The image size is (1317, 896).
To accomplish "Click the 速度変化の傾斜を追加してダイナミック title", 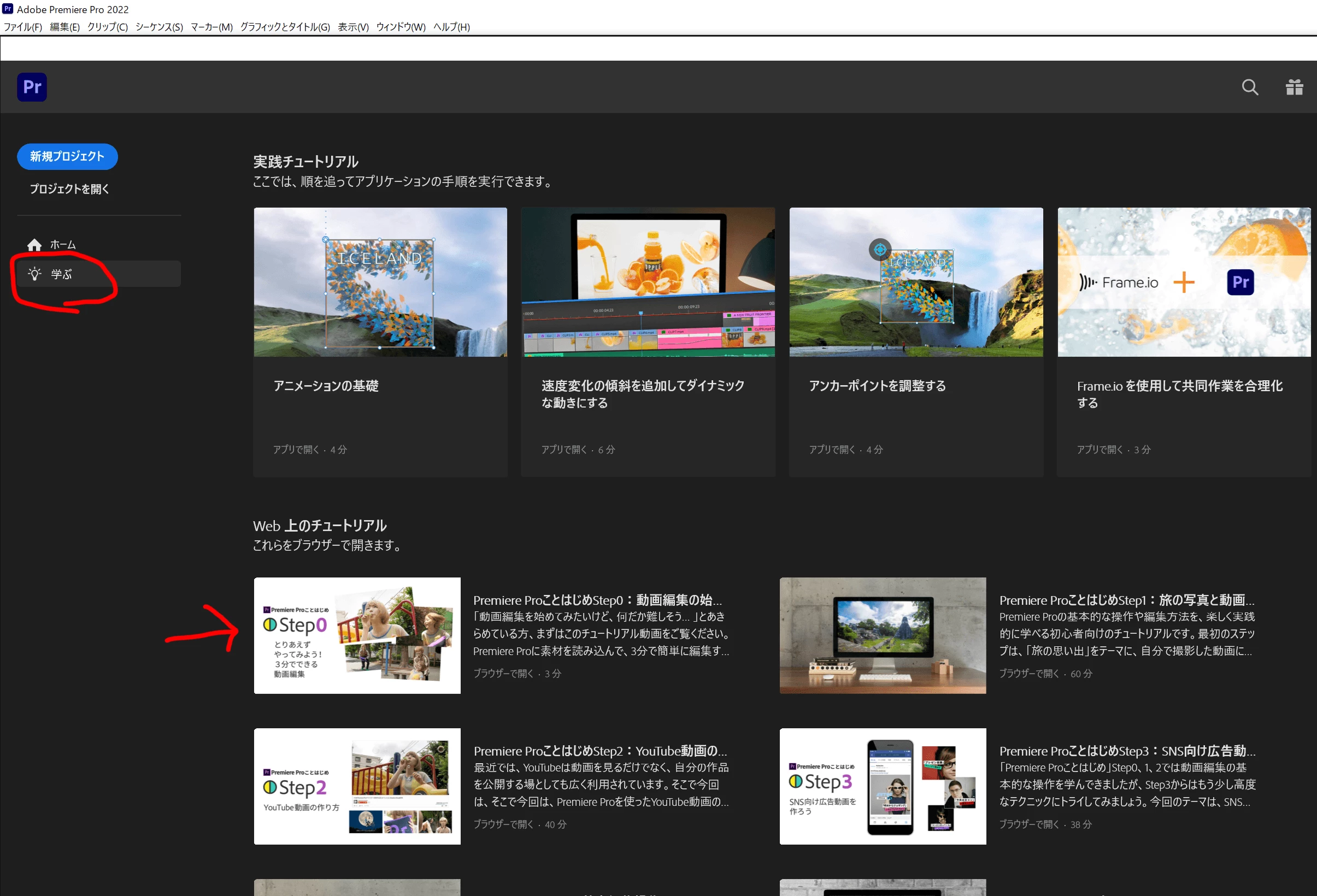I will 643,394.
